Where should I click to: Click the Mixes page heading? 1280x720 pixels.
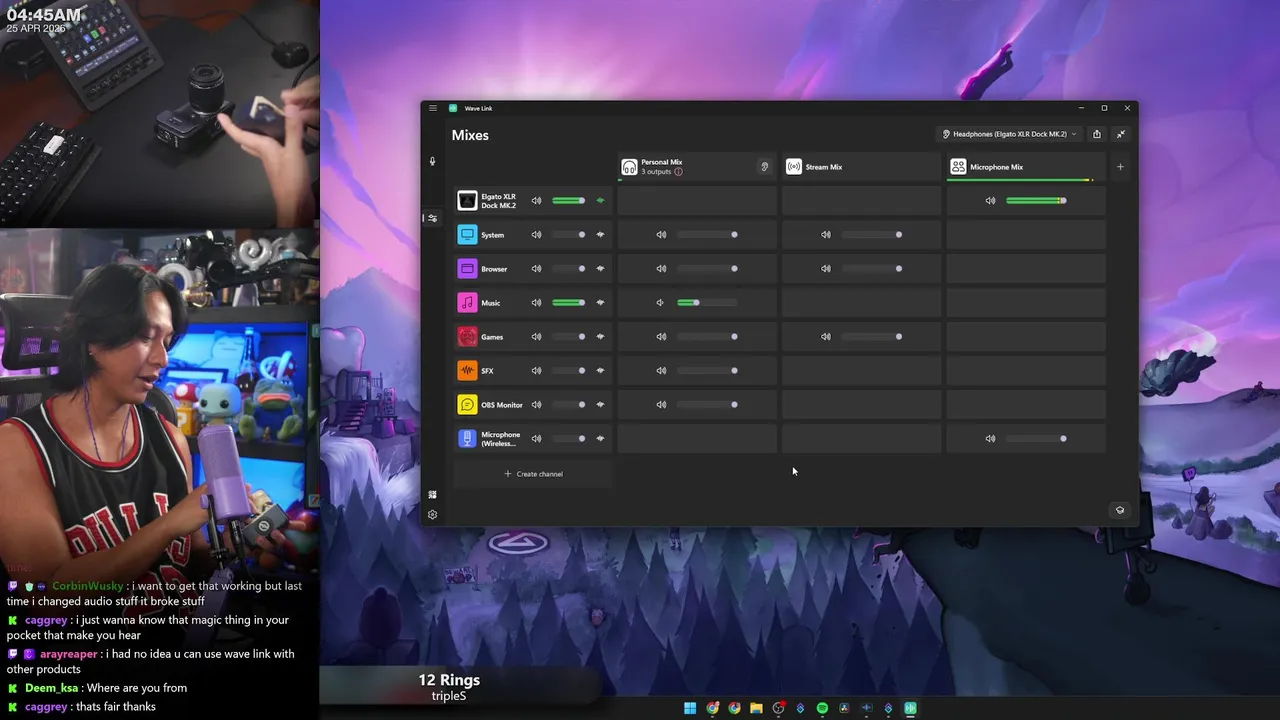pos(470,135)
